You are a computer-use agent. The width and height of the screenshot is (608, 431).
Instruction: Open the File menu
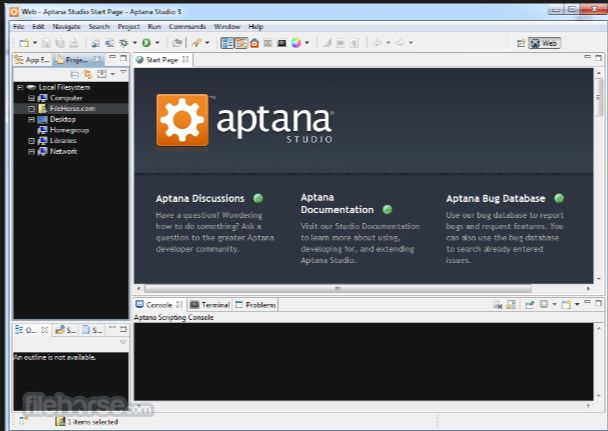(x=18, y=26)
